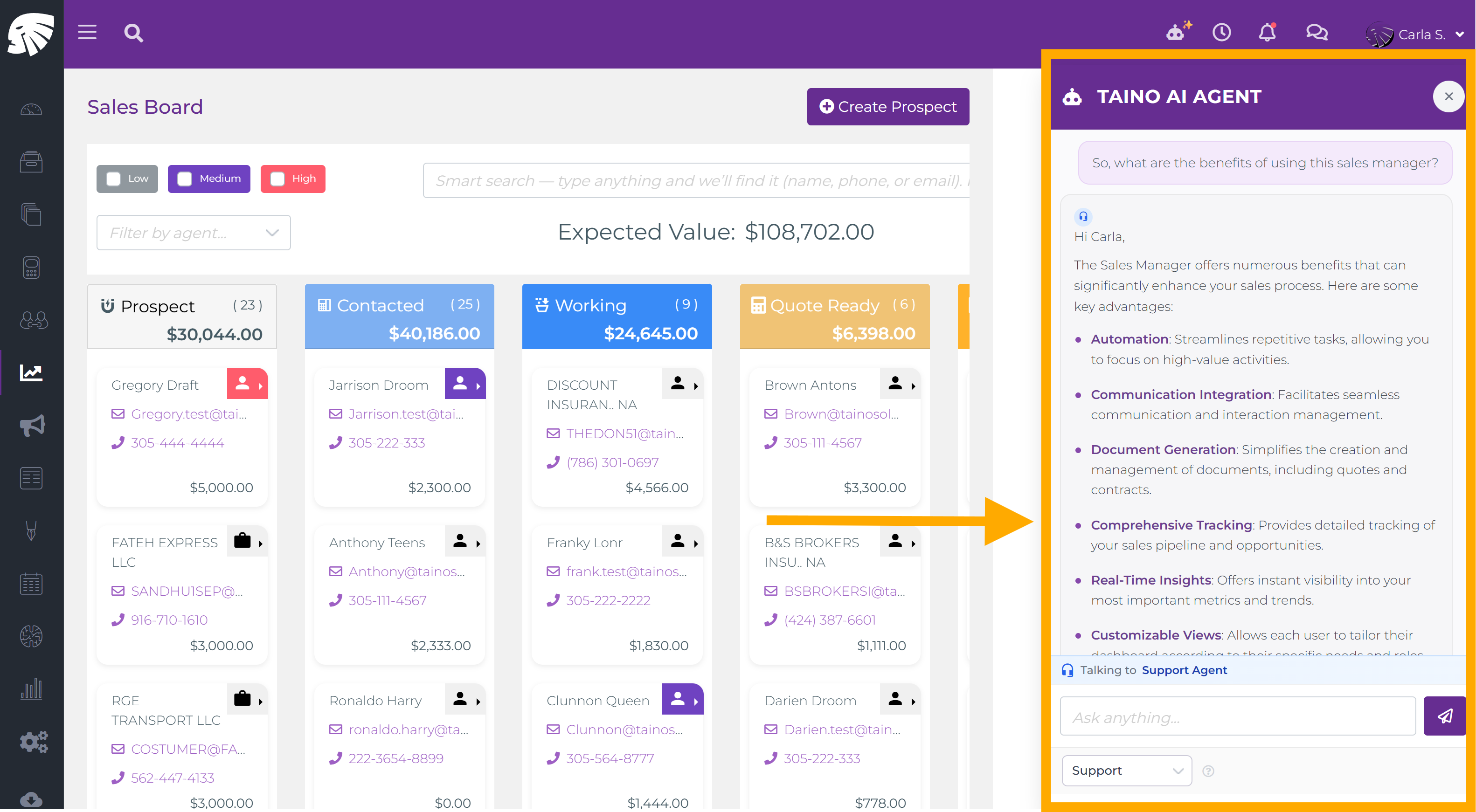Open the hamburger menu icon

point(87,33)
